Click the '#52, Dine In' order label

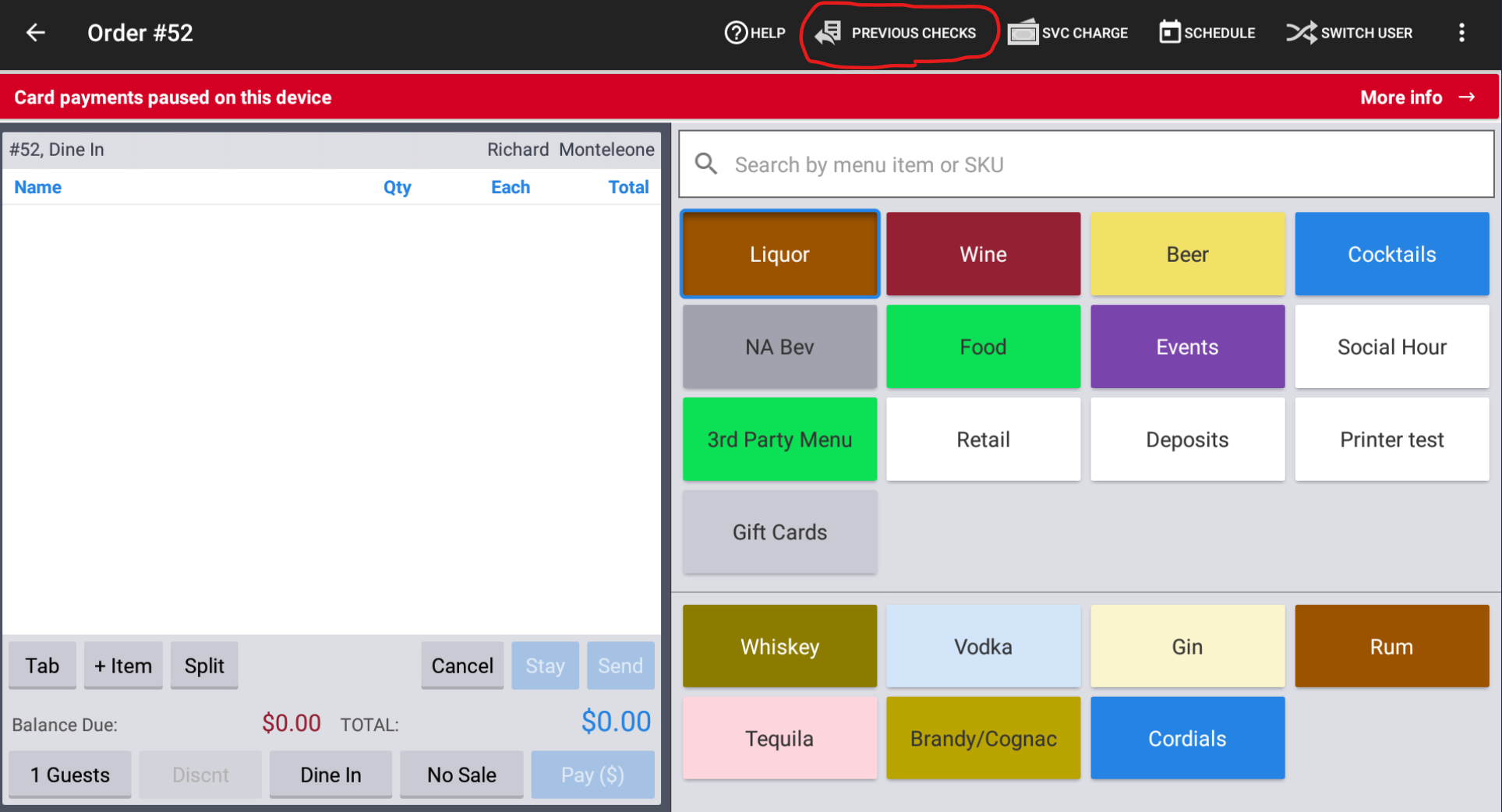(x=57, y=150)
